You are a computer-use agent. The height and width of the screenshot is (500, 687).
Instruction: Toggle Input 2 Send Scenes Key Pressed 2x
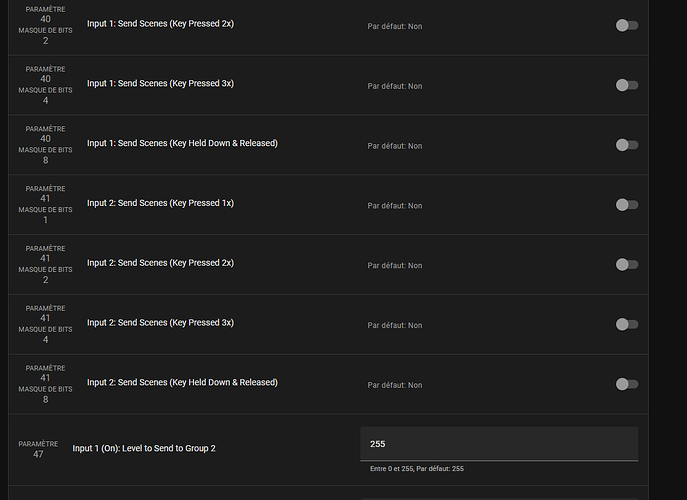click(627, 265)
